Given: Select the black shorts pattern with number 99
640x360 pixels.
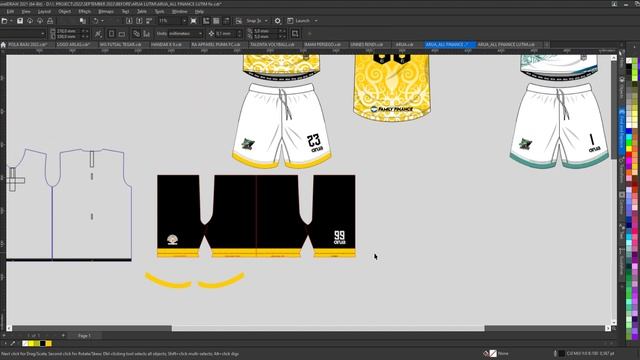Looking at the screenshot, I should click(256, 216).
